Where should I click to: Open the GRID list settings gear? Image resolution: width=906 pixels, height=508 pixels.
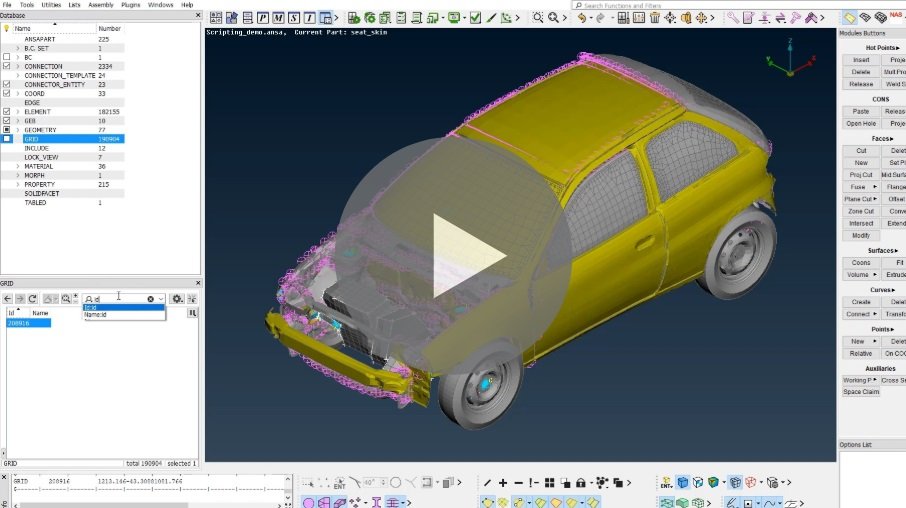(177, 299)
